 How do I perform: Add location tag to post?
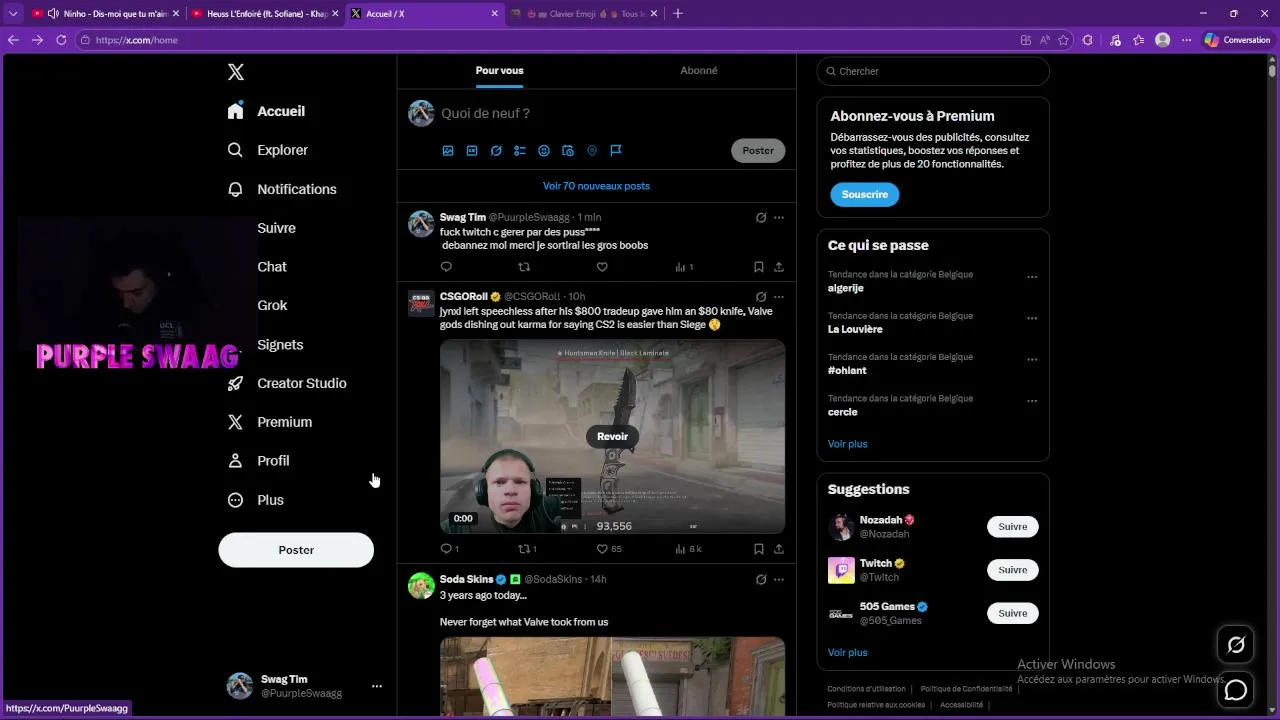pos(592,151)
